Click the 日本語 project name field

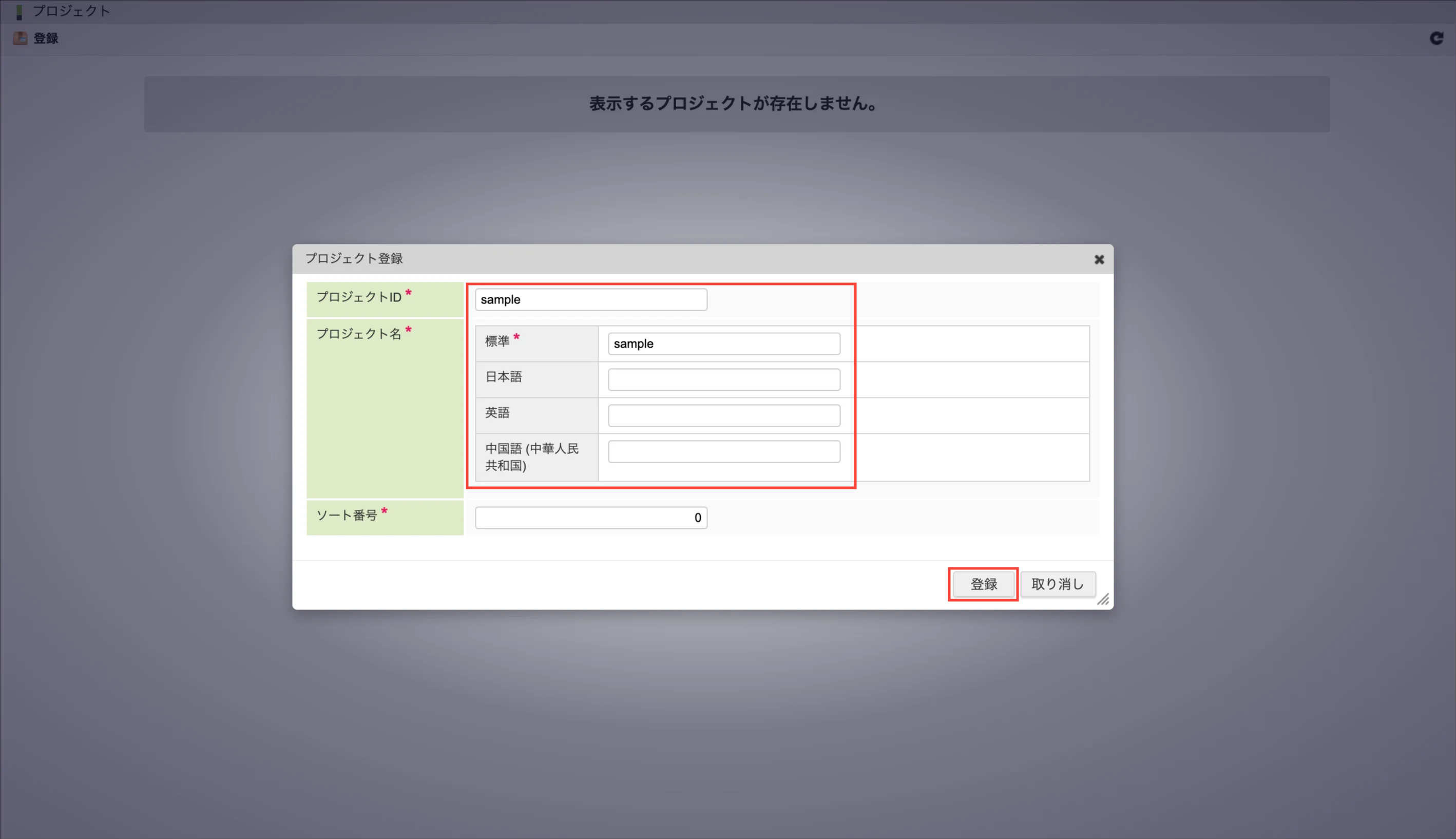click(x=724, y=380)
